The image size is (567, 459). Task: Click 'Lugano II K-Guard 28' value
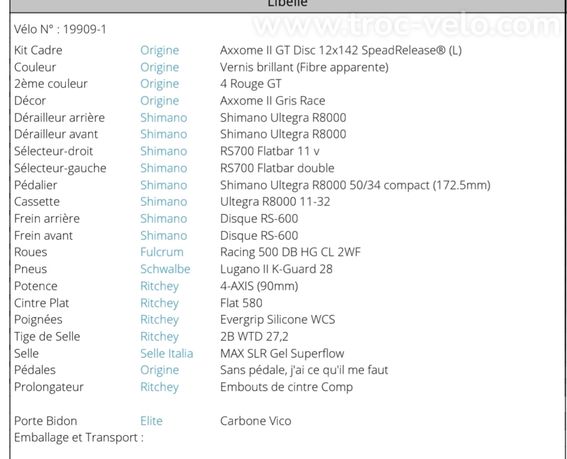point(276,269)
